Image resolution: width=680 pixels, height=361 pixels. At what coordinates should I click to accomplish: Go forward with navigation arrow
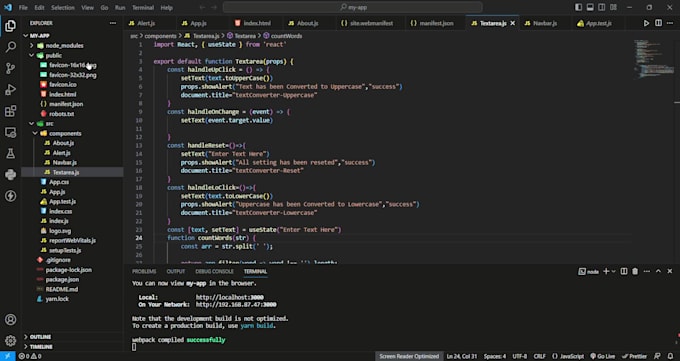pos(214,7)
